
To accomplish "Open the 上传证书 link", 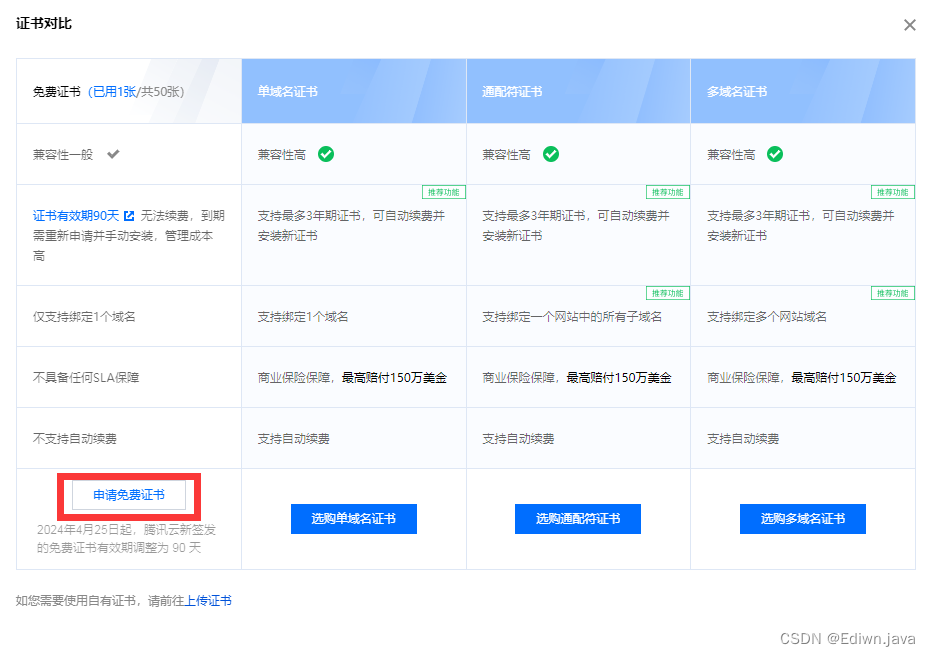I will (208, 601).
